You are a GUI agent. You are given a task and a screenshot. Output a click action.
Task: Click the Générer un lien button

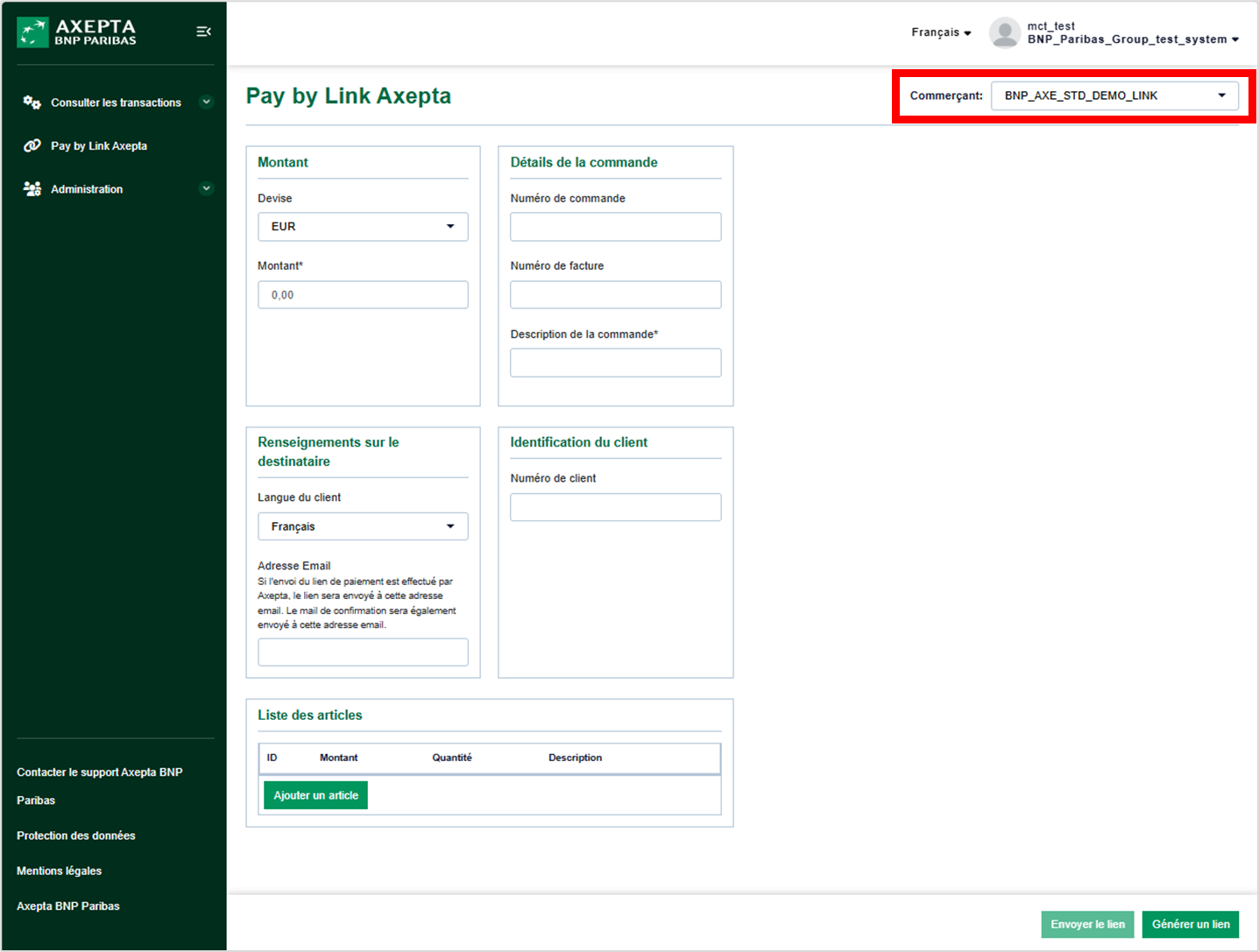click(x=1190, y=924)
